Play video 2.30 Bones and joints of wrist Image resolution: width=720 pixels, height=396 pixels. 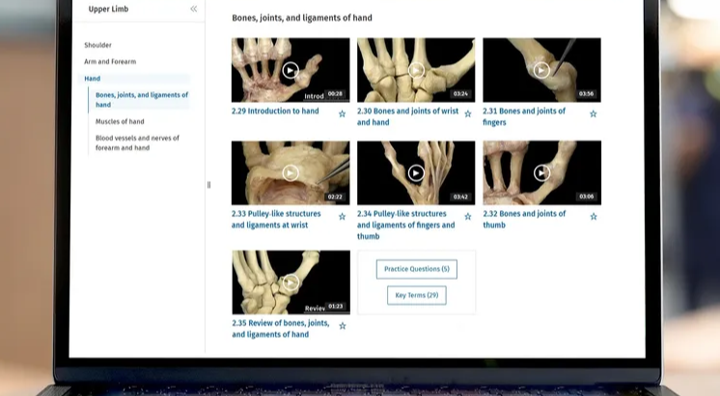click(x=416, y=70)
